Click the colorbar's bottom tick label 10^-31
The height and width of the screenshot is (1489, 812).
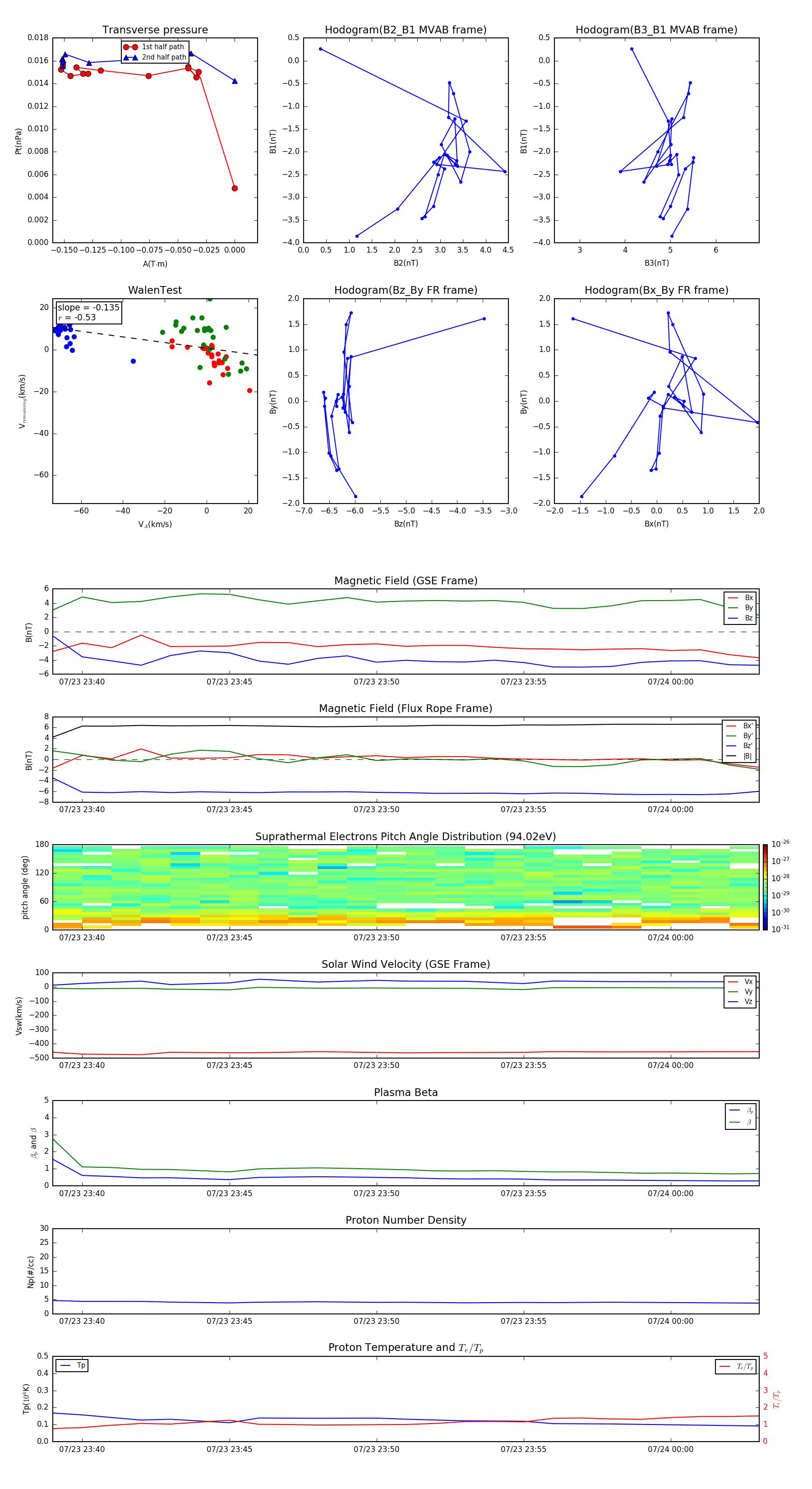pyautogui.click(x=780, y=929)
